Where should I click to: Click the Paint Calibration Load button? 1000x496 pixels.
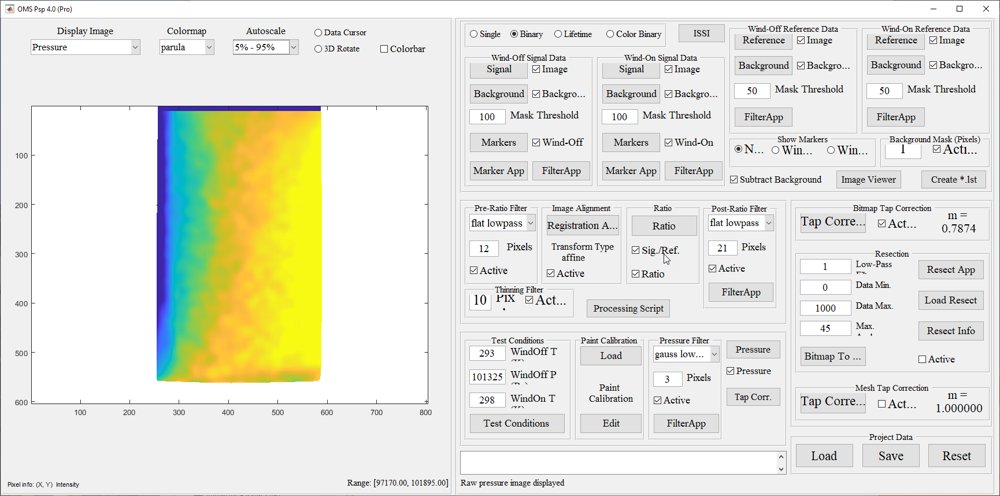610,356
